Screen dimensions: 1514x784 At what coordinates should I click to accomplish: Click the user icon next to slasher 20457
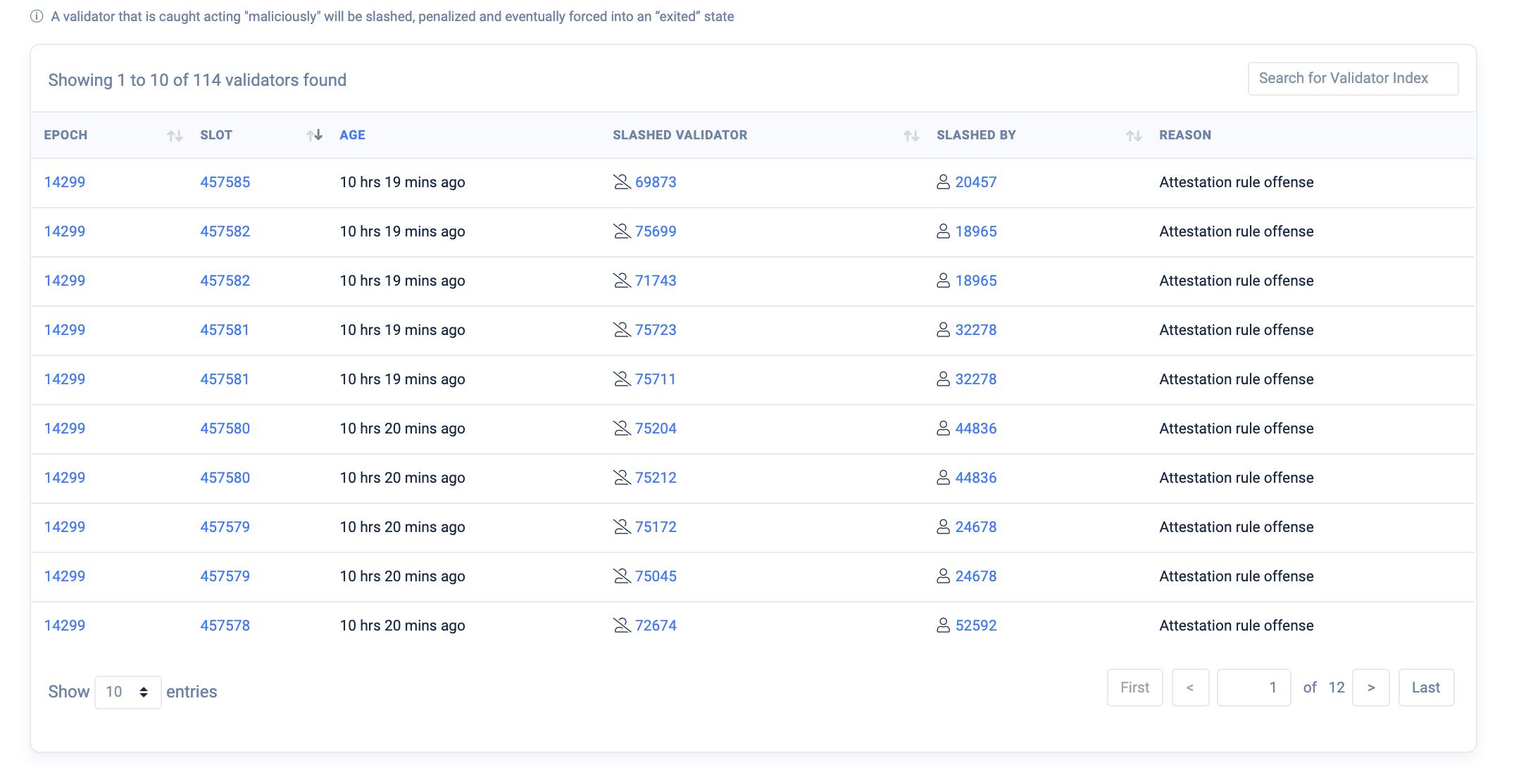(x=943, y=182)
